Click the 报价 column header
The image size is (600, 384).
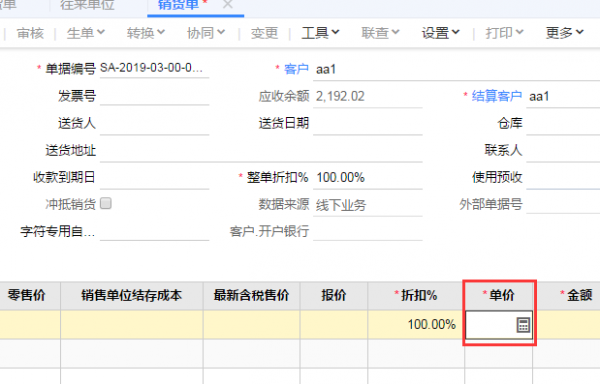coord(334,295)
